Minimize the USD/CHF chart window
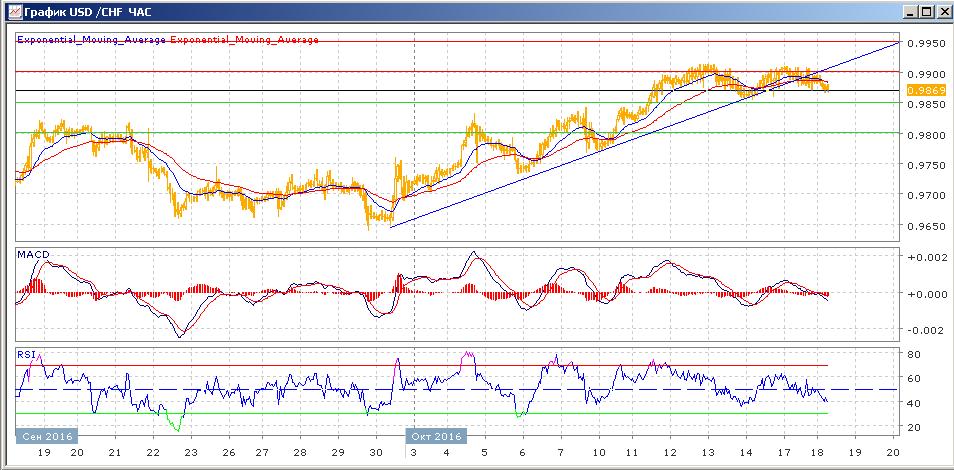954x470 pixels. pos(911,12)
